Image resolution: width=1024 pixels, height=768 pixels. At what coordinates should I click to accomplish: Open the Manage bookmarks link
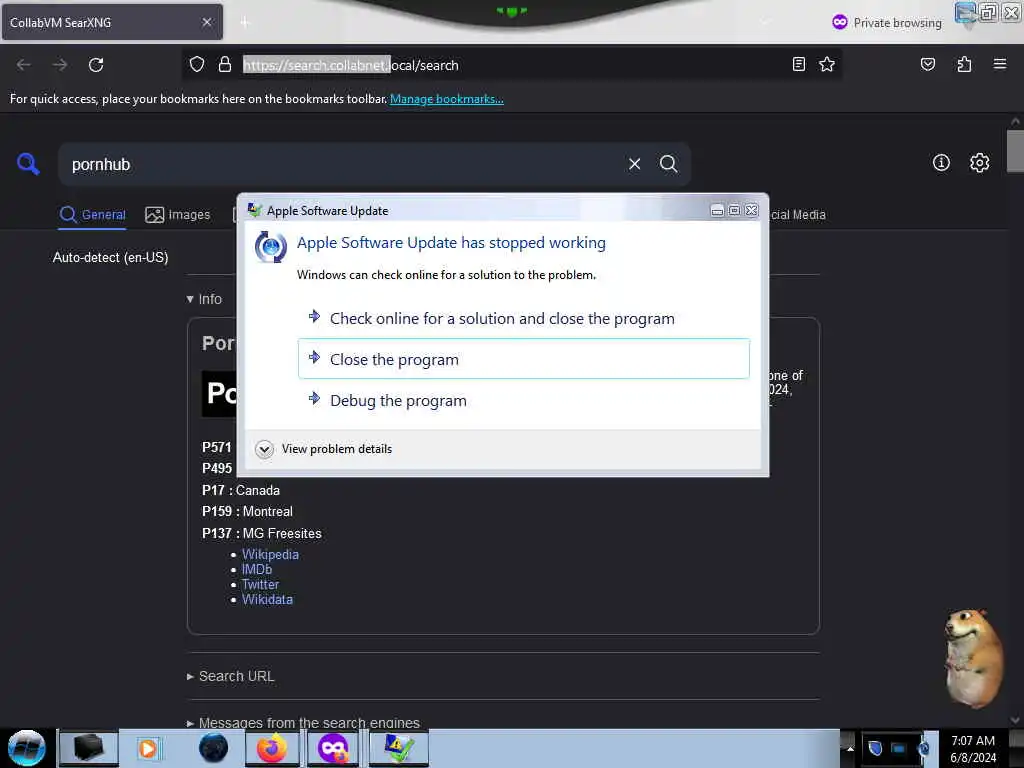pyautogui.click(x=447, y=99)
